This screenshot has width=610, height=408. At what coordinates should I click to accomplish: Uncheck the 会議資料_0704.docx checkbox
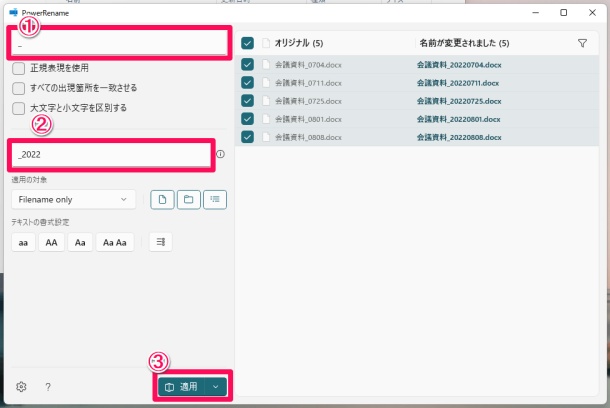[247, 65]
